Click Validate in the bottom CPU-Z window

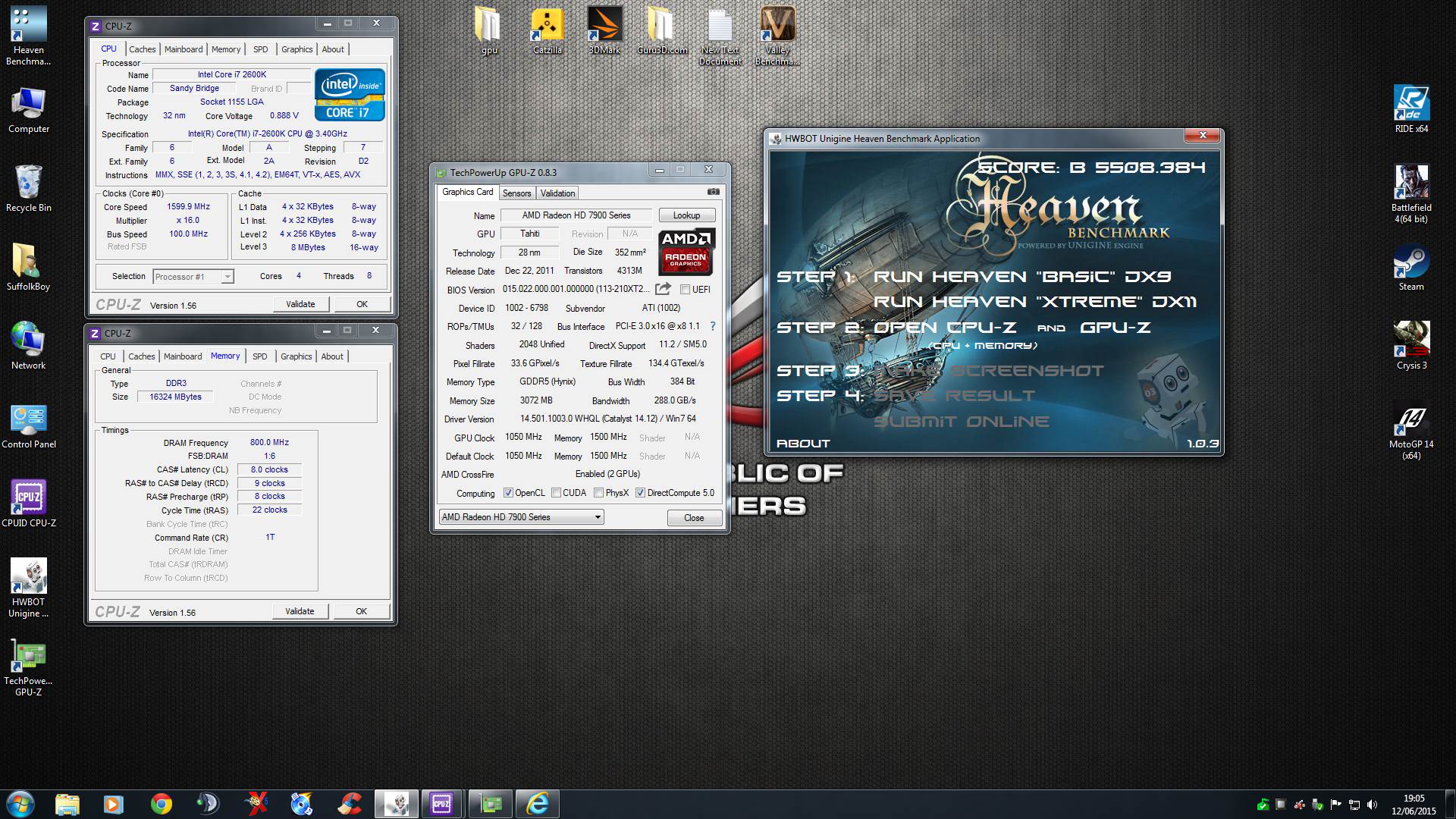coord(300,611)
